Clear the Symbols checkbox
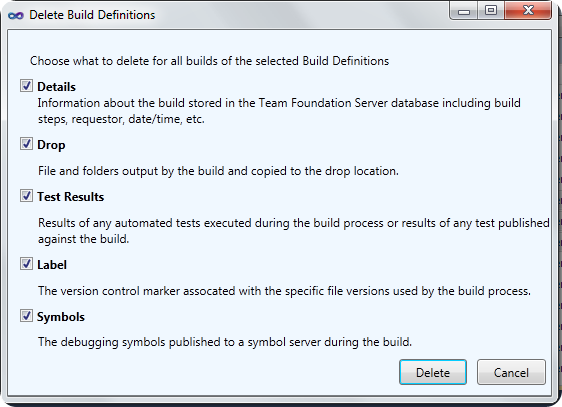The width and height of the screenshot is (562, 407). 26,316
